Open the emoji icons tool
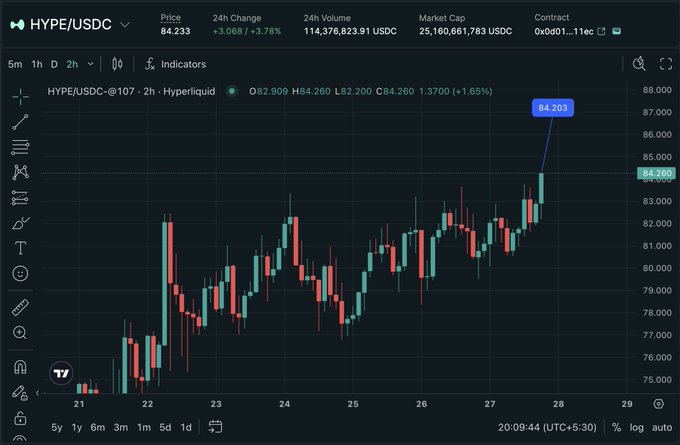This screenshot has height=445, width=680. pos(20,273)
